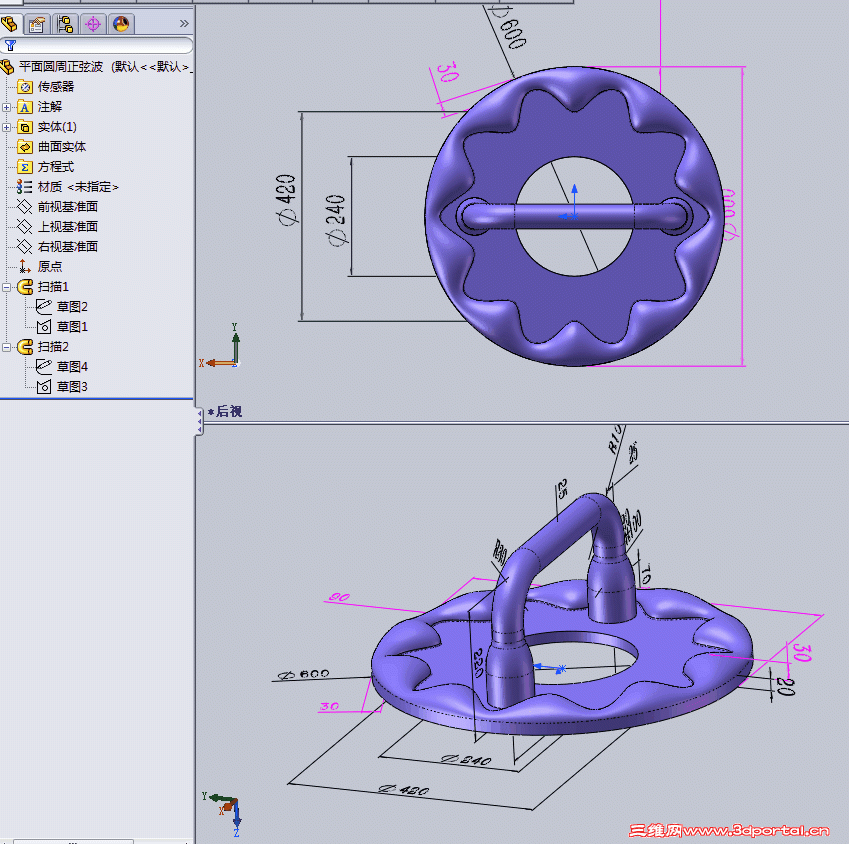Expand the 实体(1) solid bodies node
849x844 pixels.
(x=6, y=127)
